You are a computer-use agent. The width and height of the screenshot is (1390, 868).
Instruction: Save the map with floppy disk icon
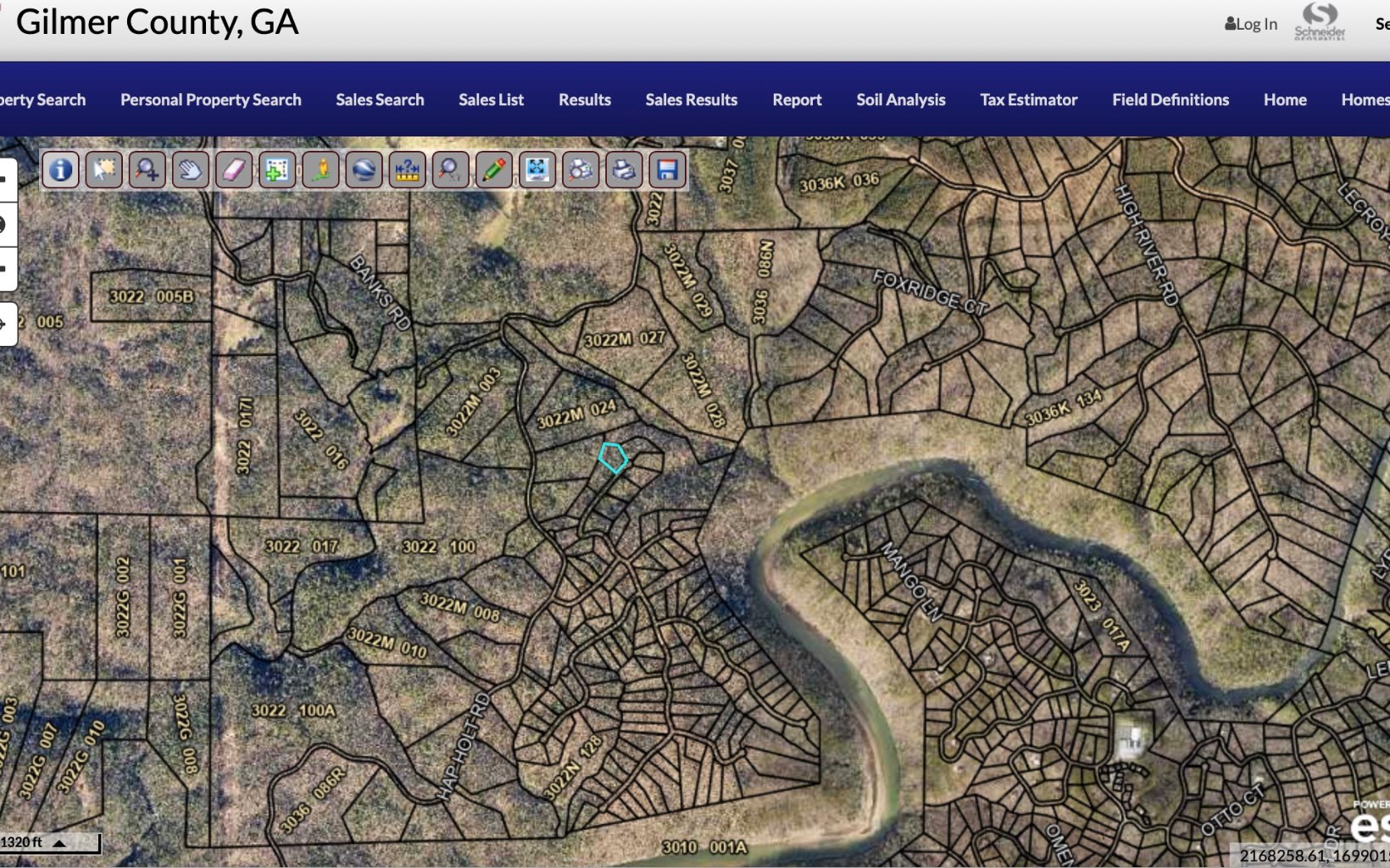pos(667,170)
